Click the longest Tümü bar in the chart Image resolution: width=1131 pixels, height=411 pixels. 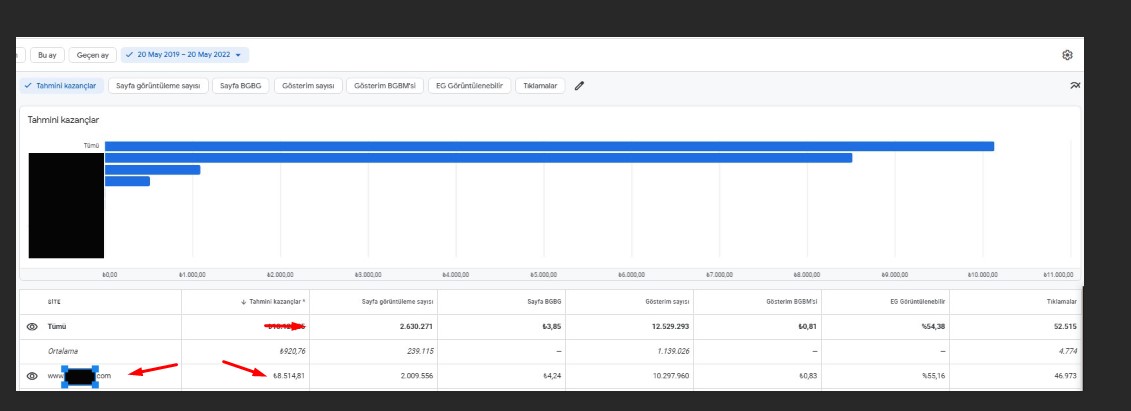(x=550, y=146)
